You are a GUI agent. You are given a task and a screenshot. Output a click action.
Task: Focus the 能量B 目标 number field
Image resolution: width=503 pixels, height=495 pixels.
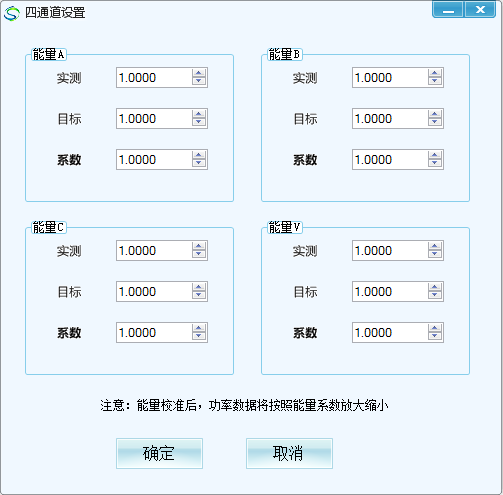point(390,118)
